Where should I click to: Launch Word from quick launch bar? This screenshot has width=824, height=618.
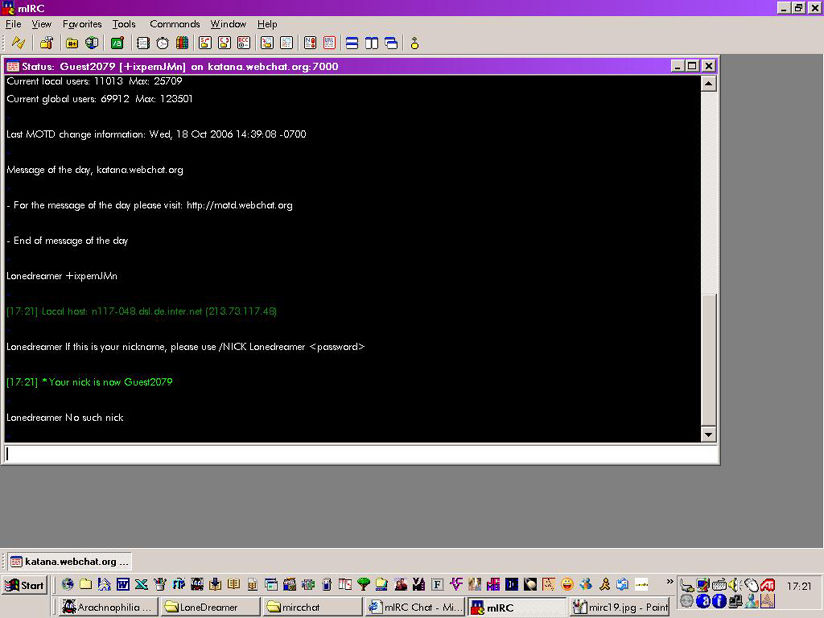pos(123,584)
